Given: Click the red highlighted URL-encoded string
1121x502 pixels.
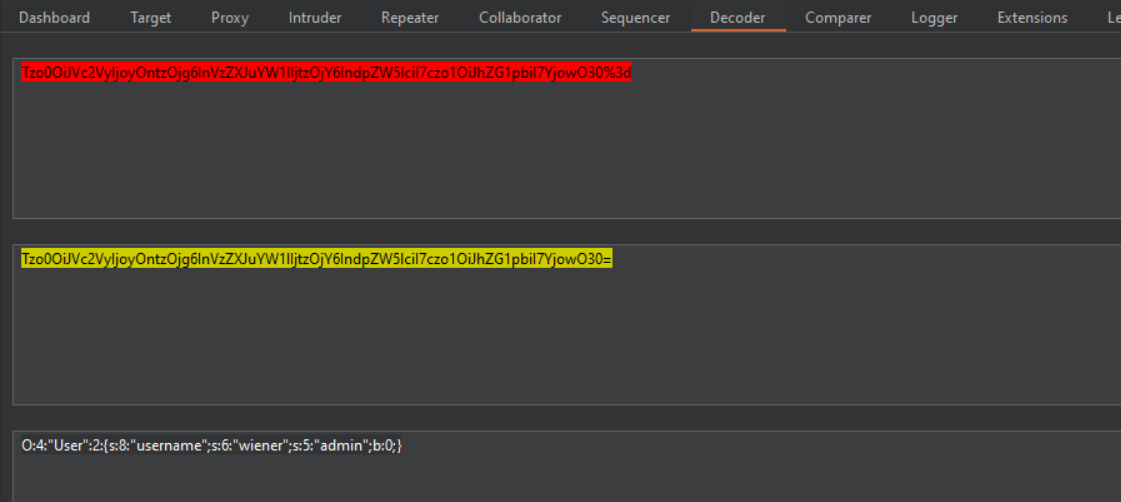Looking at the screenshot, I should coord(326,73).
